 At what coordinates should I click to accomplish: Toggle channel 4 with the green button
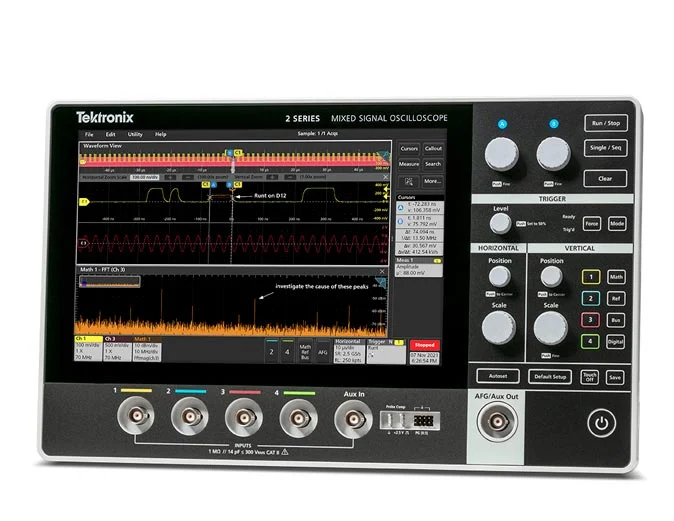[590, 342]
